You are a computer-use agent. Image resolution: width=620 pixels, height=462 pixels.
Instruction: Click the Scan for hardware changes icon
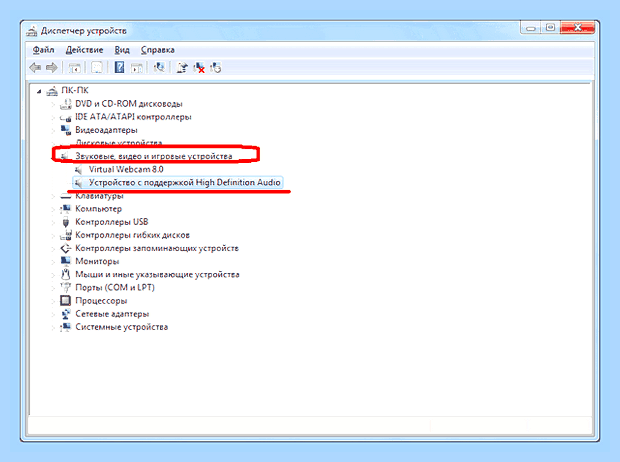click(x=159, y=68)
